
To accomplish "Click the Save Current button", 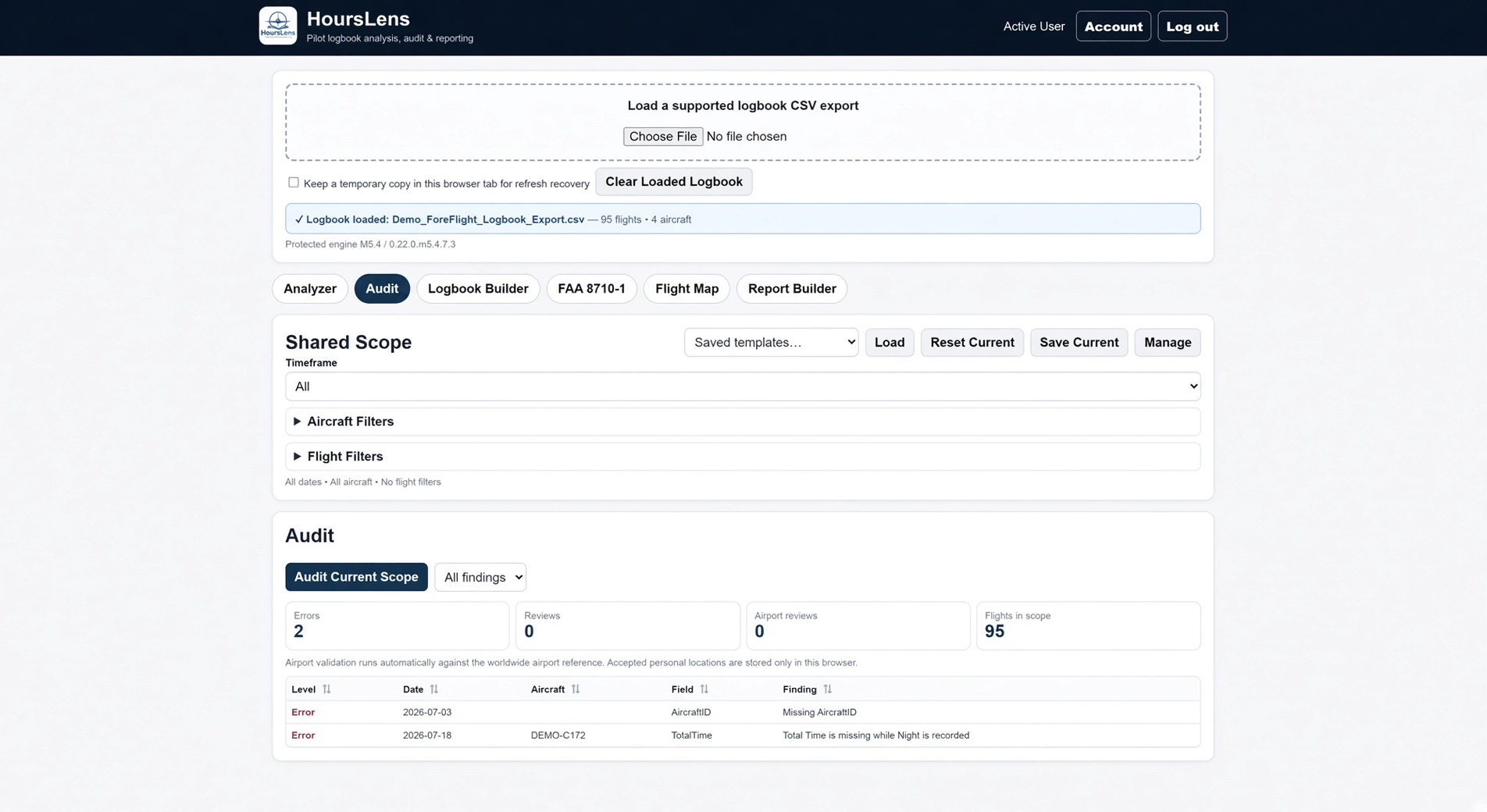I will (x=1079, y=342).
